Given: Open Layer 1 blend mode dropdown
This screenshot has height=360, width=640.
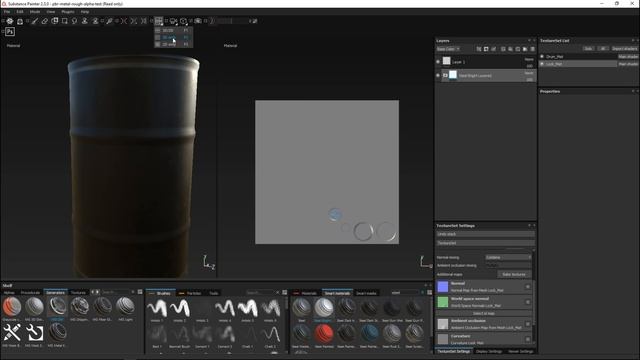Looking at the screenshot, I should click(529, 59).
